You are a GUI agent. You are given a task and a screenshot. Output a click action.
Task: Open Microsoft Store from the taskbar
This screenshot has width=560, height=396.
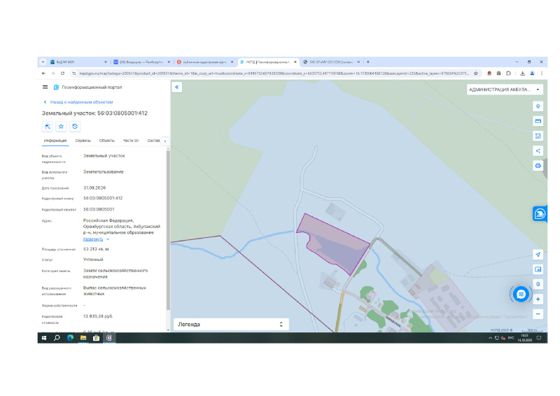[96, 338]
